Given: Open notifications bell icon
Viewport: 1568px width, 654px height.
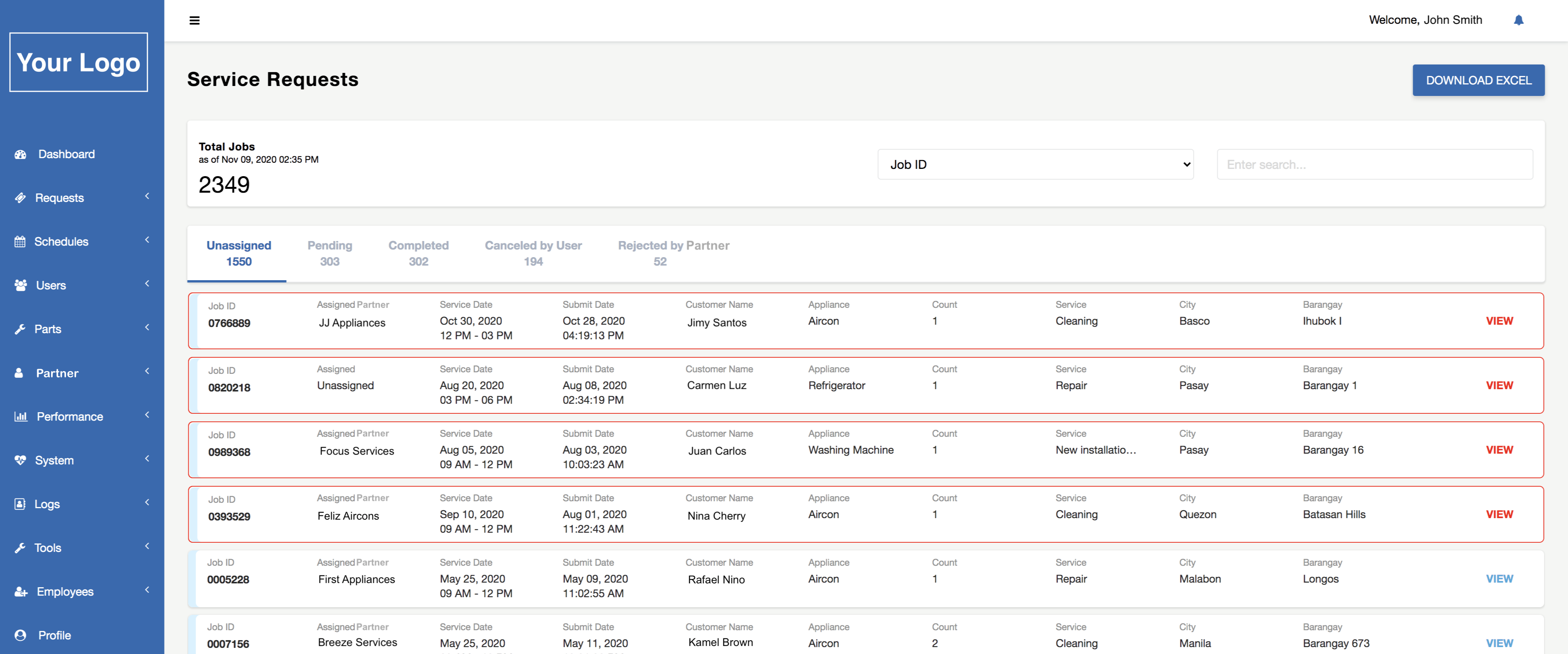Looking at the screenshot, I should (1518, 20).
